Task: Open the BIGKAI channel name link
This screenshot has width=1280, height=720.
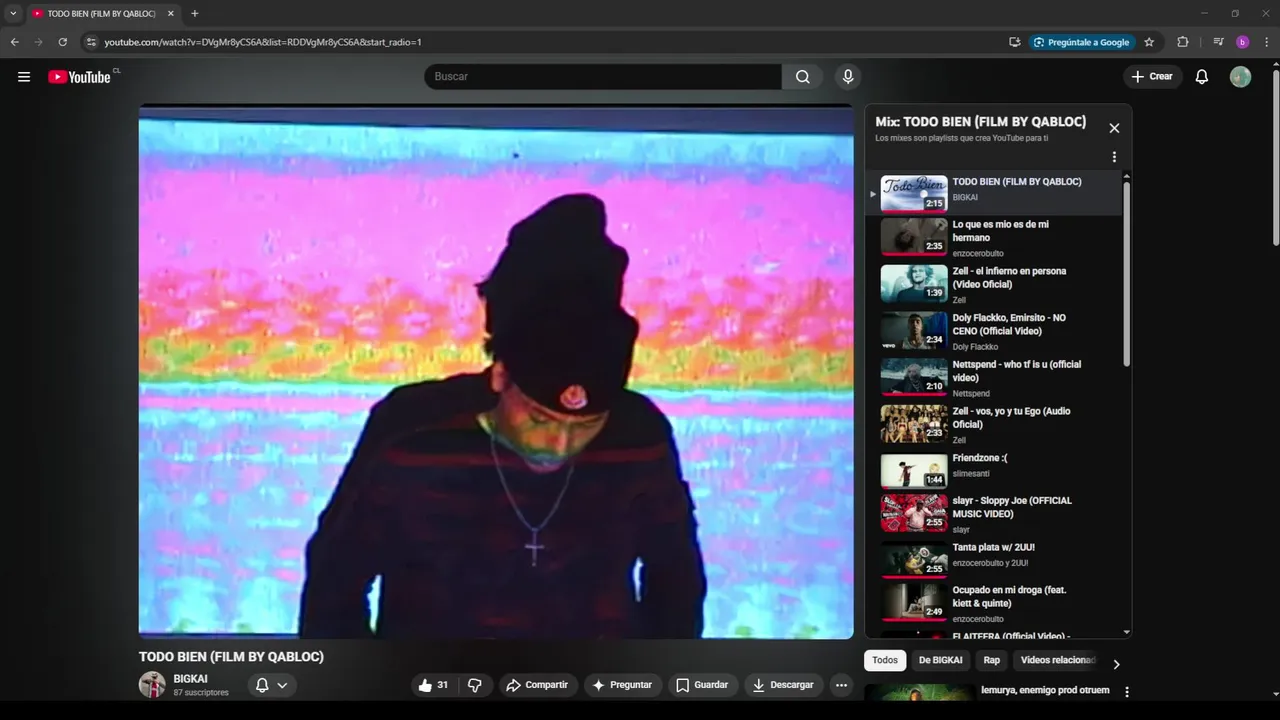Action: 190,679
